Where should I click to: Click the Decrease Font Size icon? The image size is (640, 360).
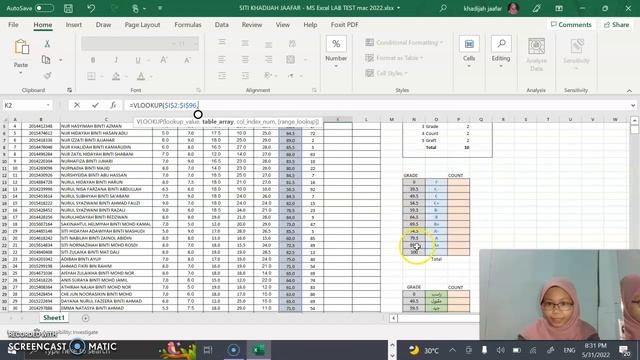(187, 60)
